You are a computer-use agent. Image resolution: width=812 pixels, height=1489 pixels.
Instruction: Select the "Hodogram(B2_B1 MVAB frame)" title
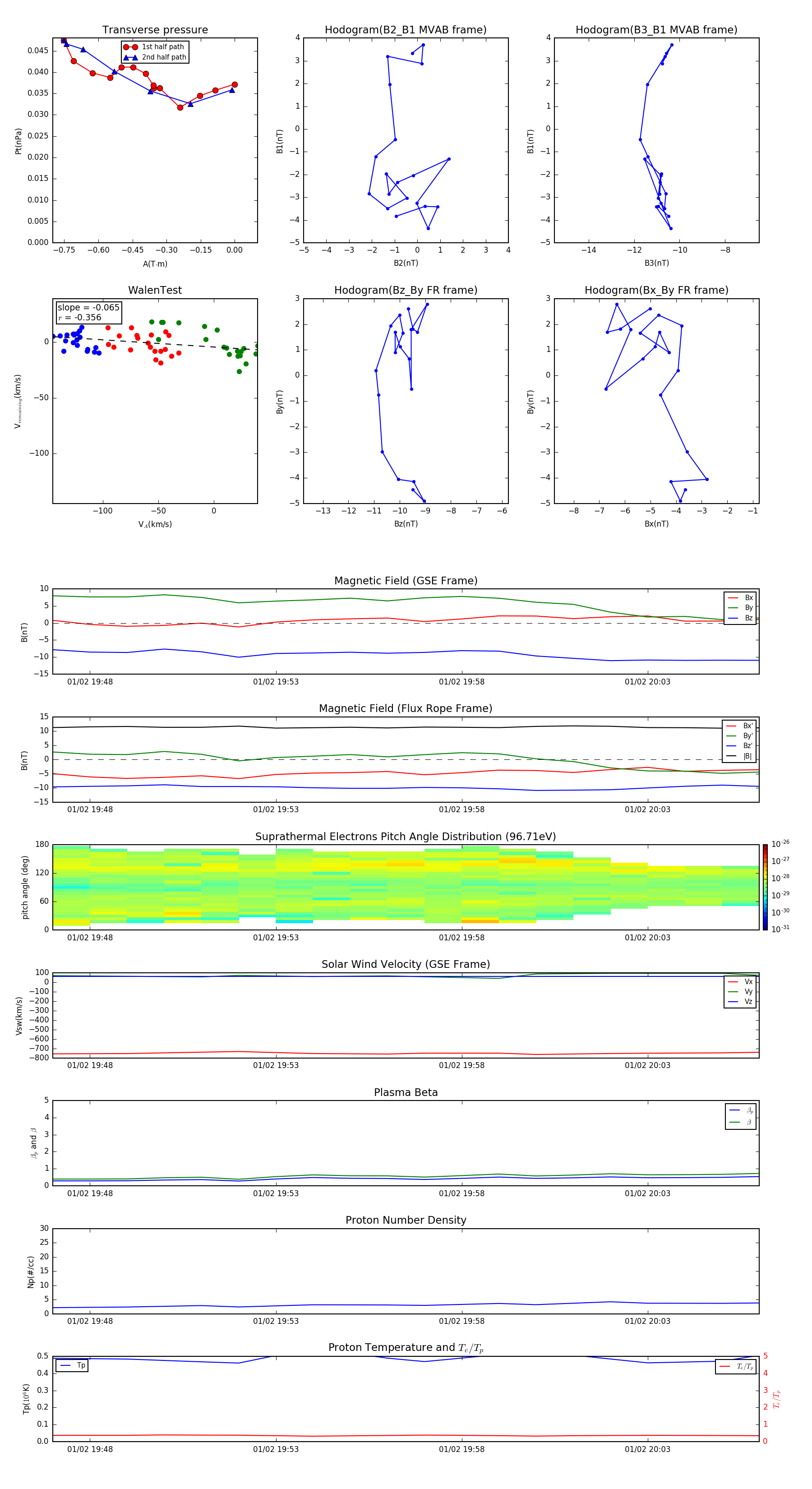(406, 30)
